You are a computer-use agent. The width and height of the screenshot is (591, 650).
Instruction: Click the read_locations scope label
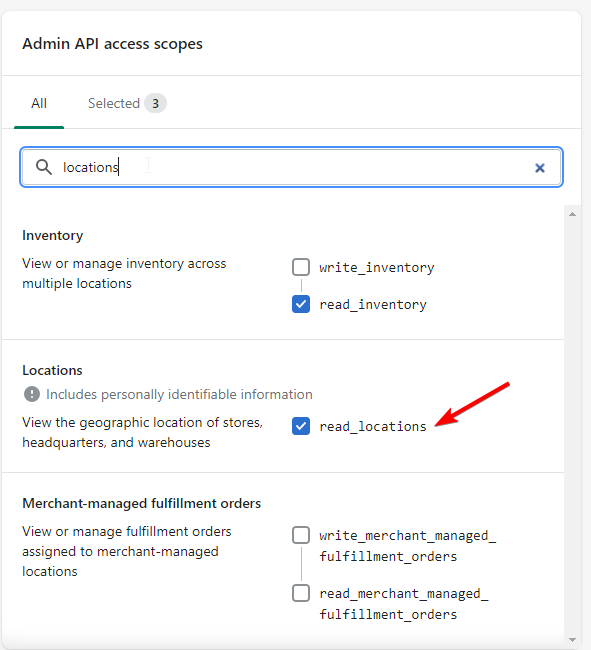click(373, 426)
